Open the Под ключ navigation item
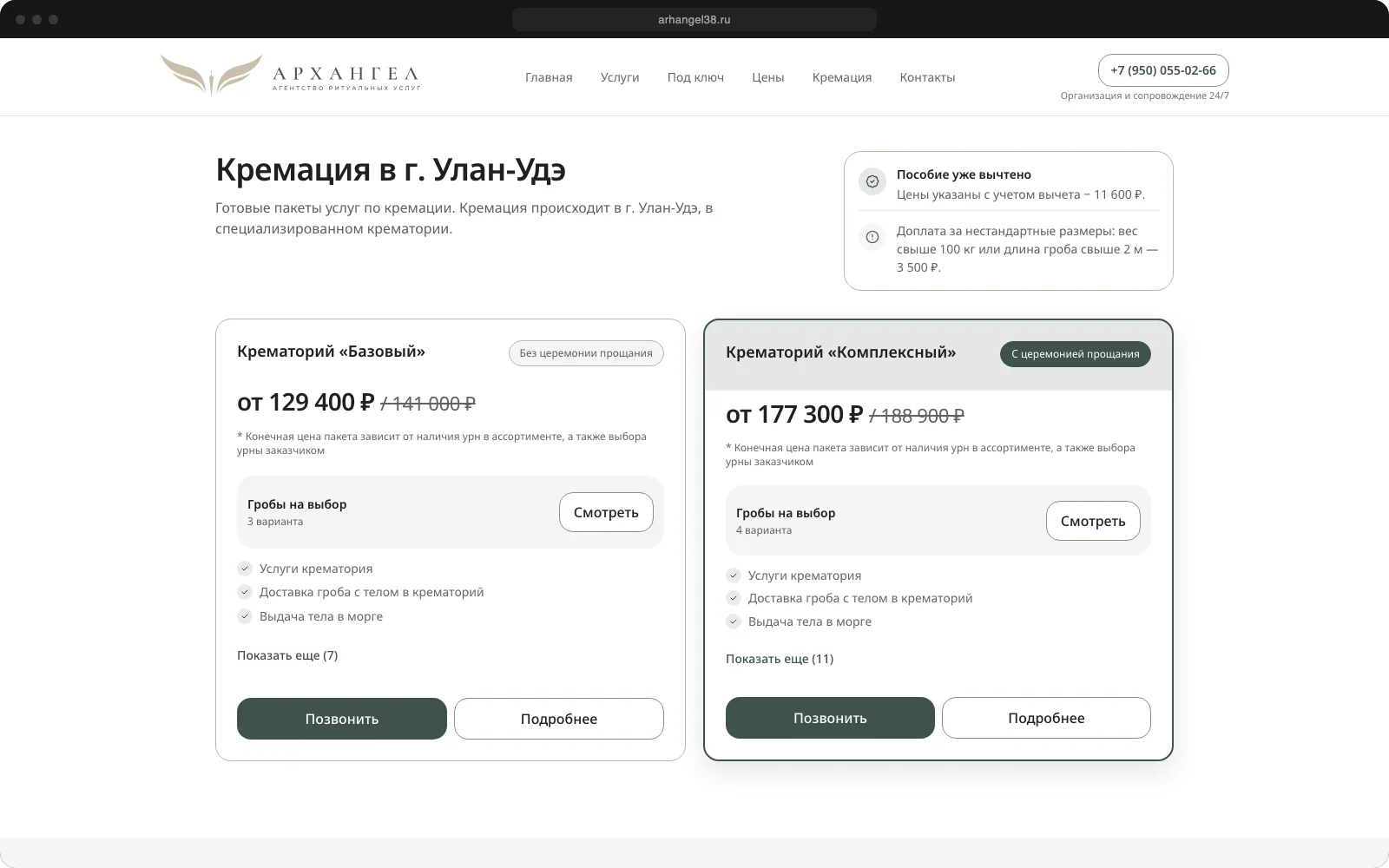Image resolution: width=1389 pixels, height=868 pixels. pos(695,77)
